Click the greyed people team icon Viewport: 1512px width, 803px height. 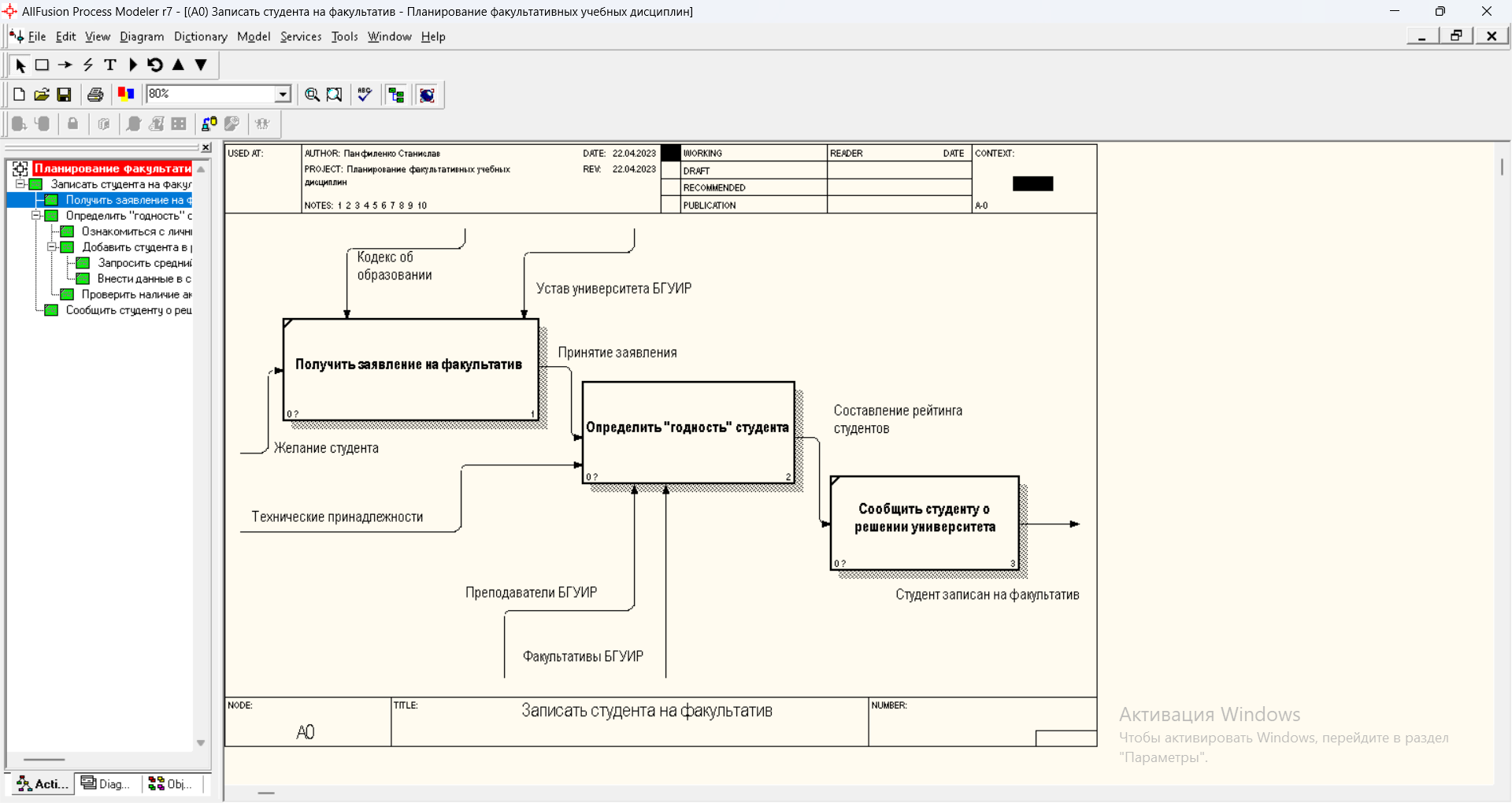[x=262, y=124]
